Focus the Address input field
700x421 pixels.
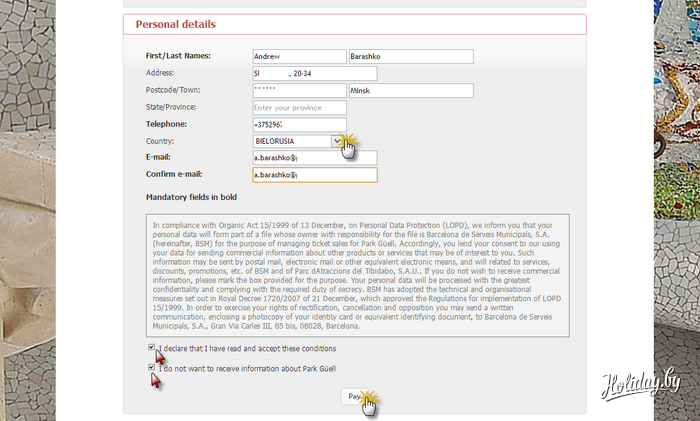coord(314,74)
